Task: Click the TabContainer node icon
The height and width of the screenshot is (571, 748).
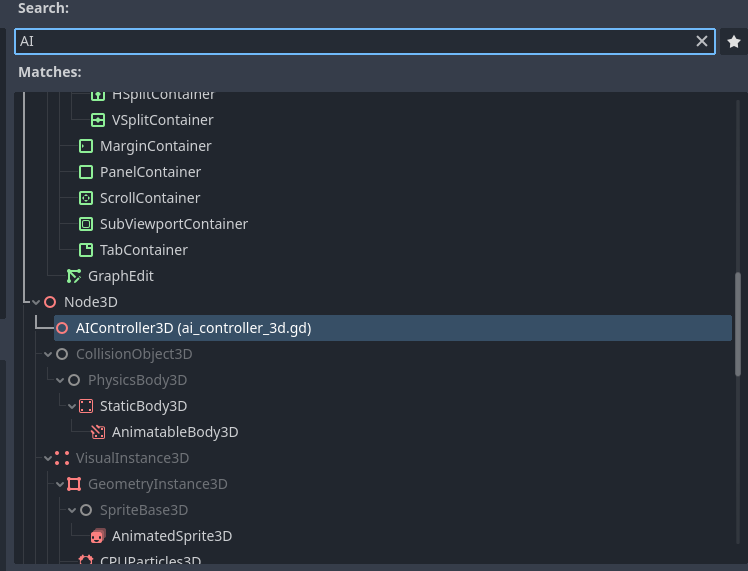Action: click(x=86, y=250)
